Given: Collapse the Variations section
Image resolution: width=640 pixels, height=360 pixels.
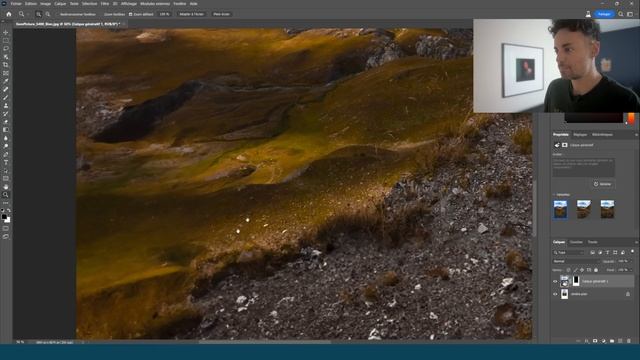Looking at the screenshot, I should coord(554,195).
